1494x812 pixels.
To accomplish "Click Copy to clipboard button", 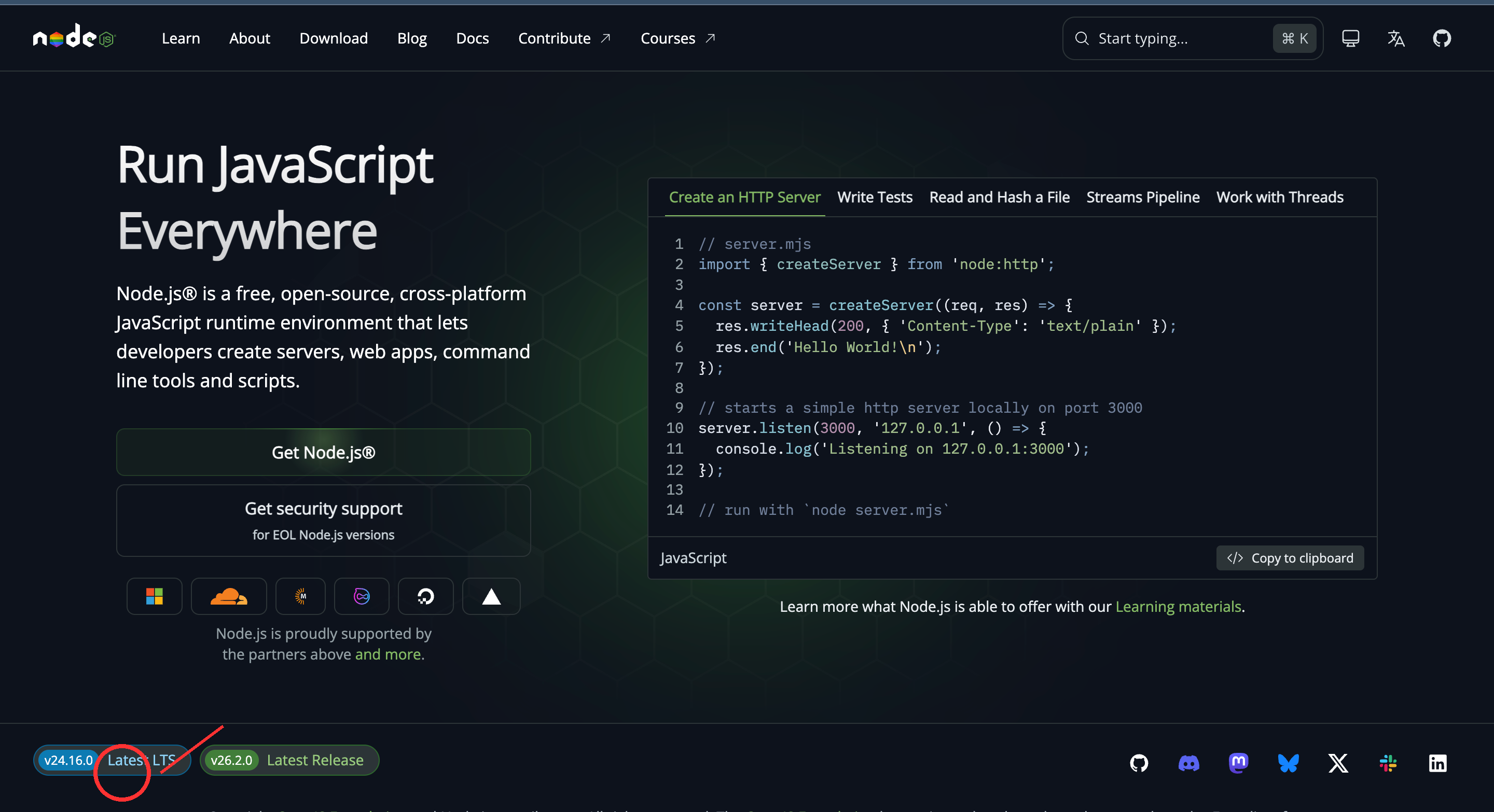I will point(1290,557).
